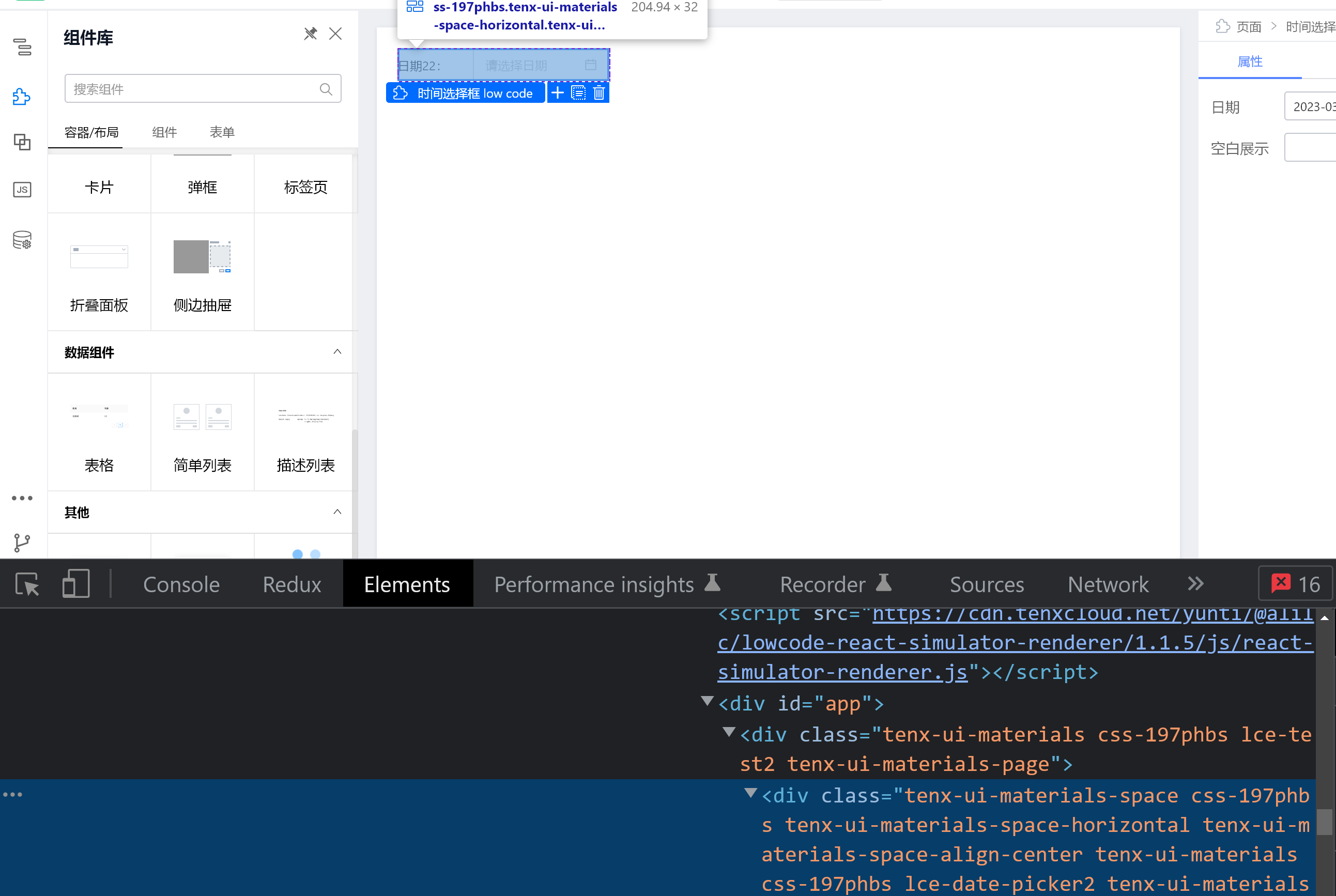Open the JS source panel icon

[x=22, y=190]
